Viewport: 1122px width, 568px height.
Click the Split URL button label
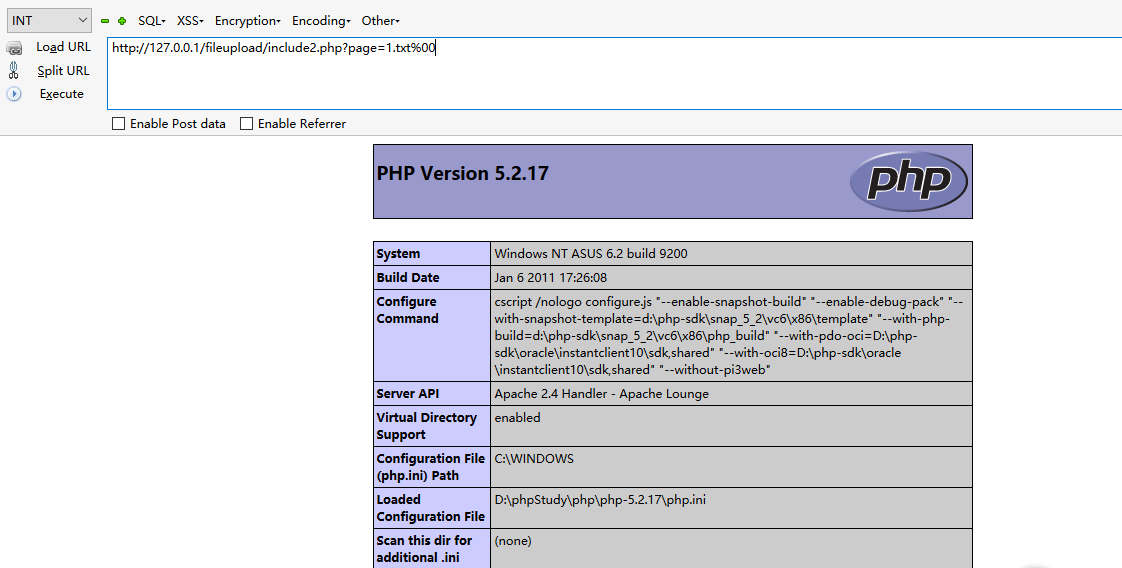pos(64,71)
